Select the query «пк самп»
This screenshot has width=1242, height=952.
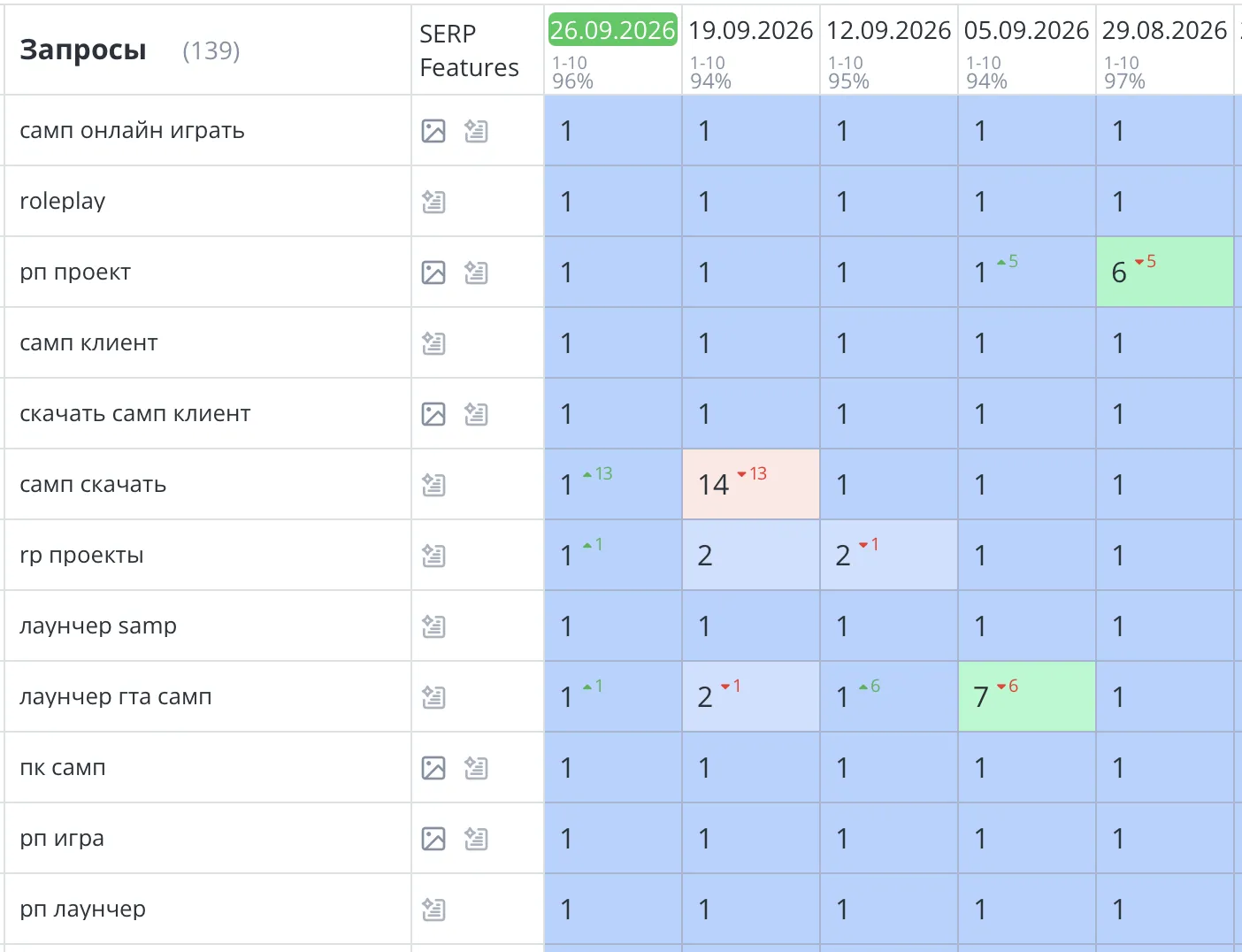click(x=63, y=768)
